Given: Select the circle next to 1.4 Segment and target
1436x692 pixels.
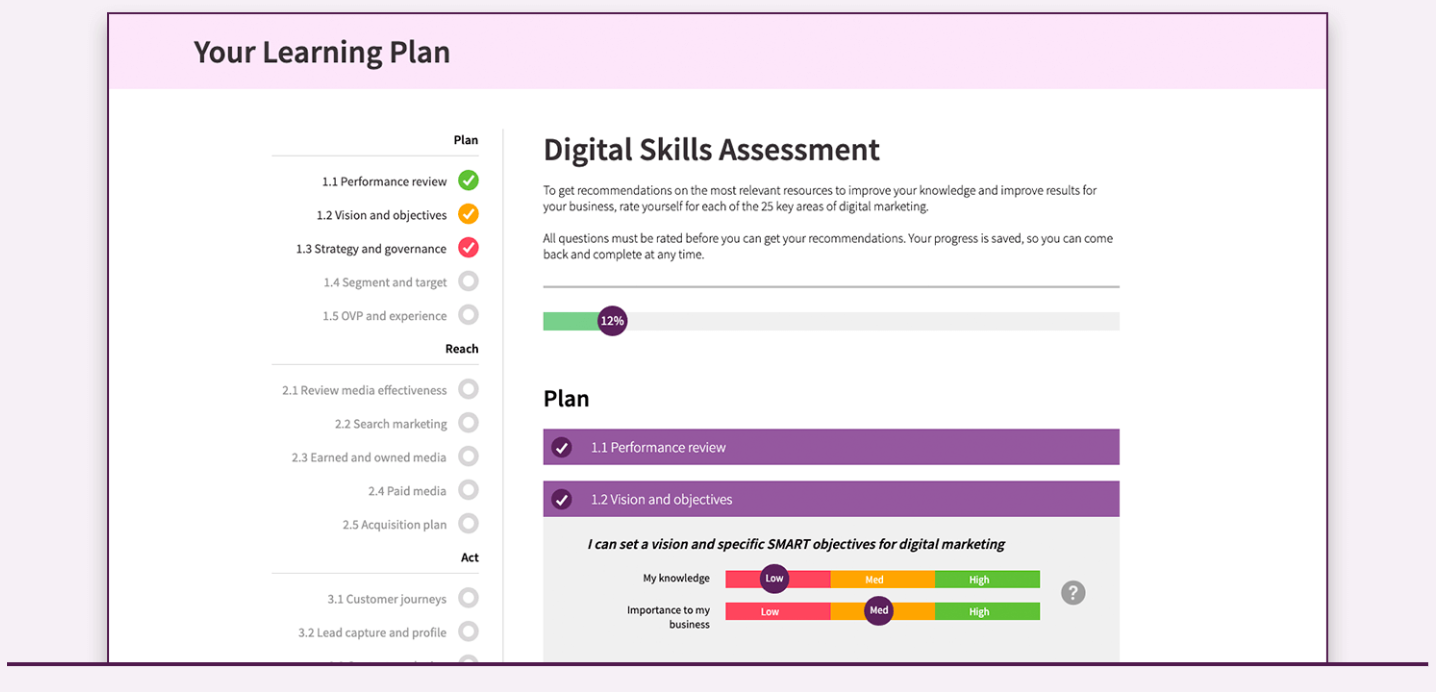Looking at the screenshot, I should [x=468, y=282].
